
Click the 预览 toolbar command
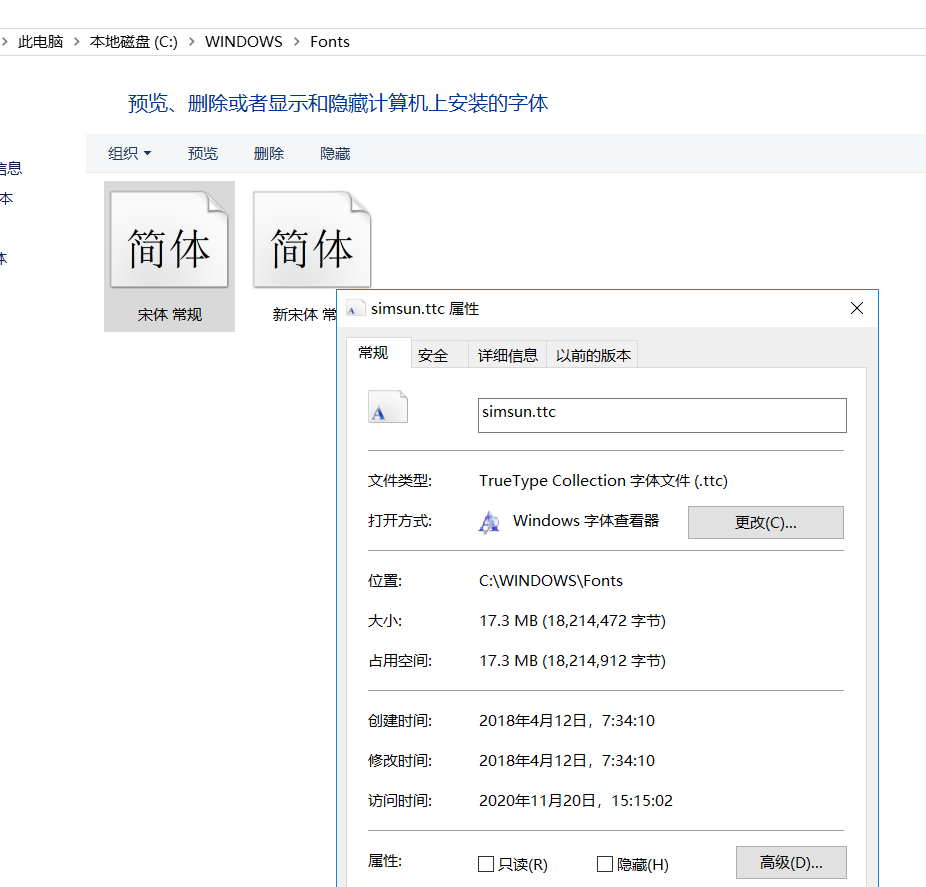point(202,153)
